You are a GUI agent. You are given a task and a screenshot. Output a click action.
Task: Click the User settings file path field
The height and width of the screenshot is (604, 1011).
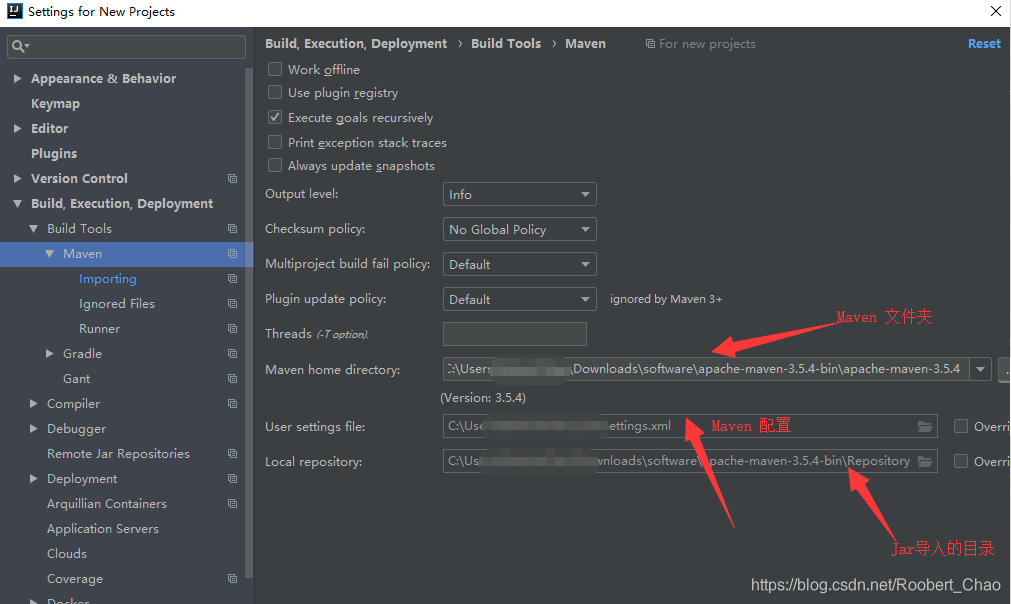pyautogui.click(x=690, y=426)
